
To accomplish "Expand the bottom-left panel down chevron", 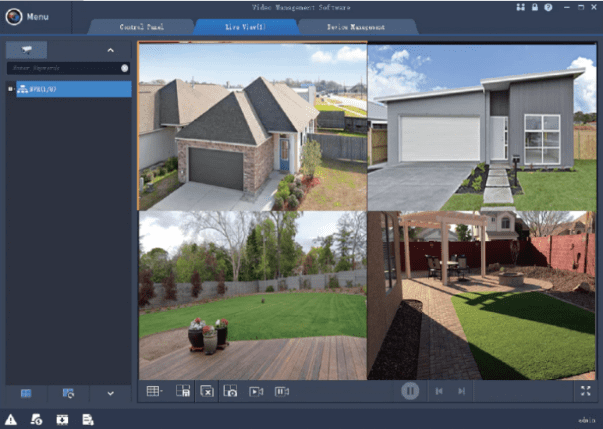I will point(110,393).
